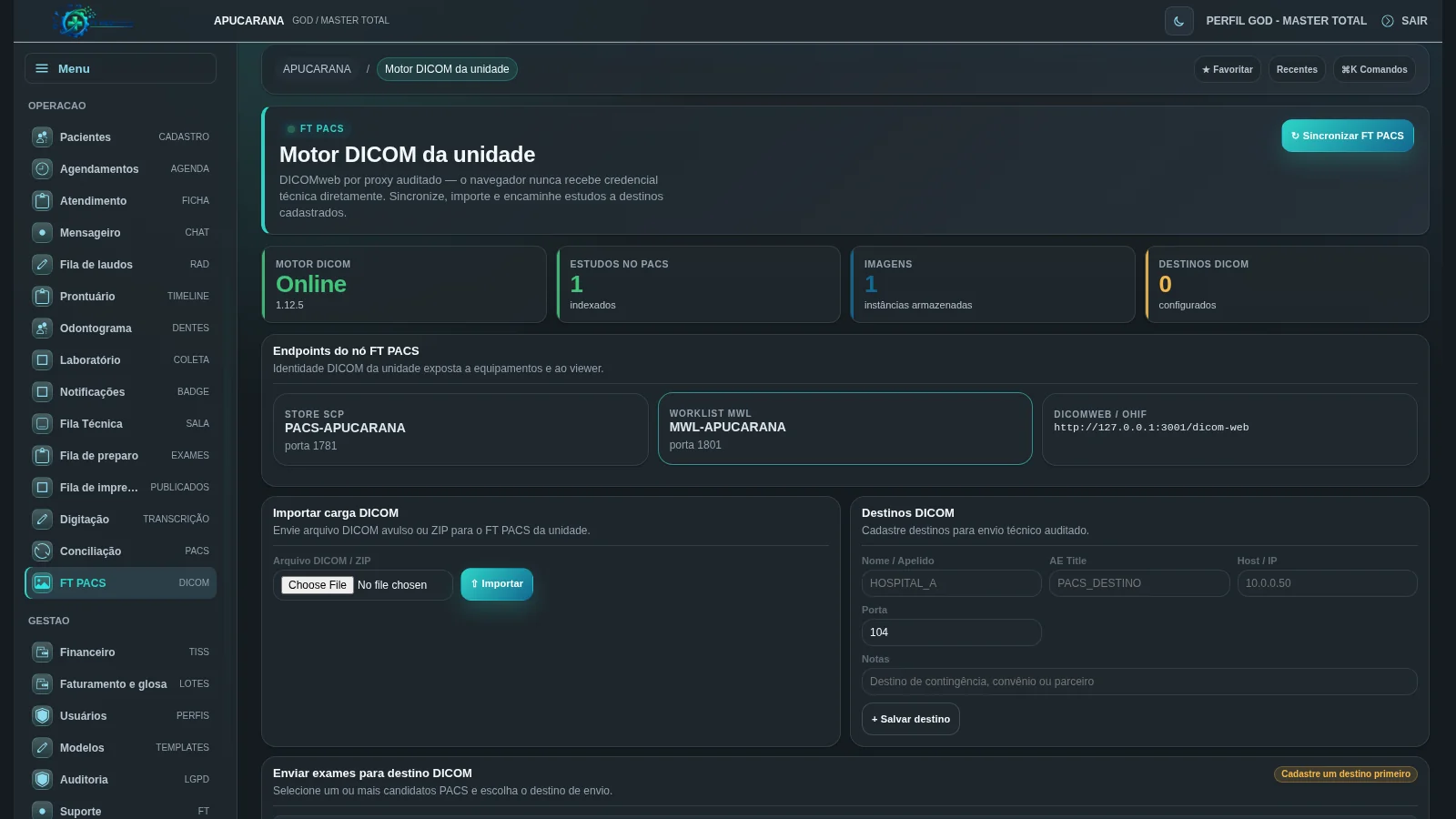Click the Pacientes sidebar icon
Viewport: 1456px width, 819px height.
coord(42,136)
